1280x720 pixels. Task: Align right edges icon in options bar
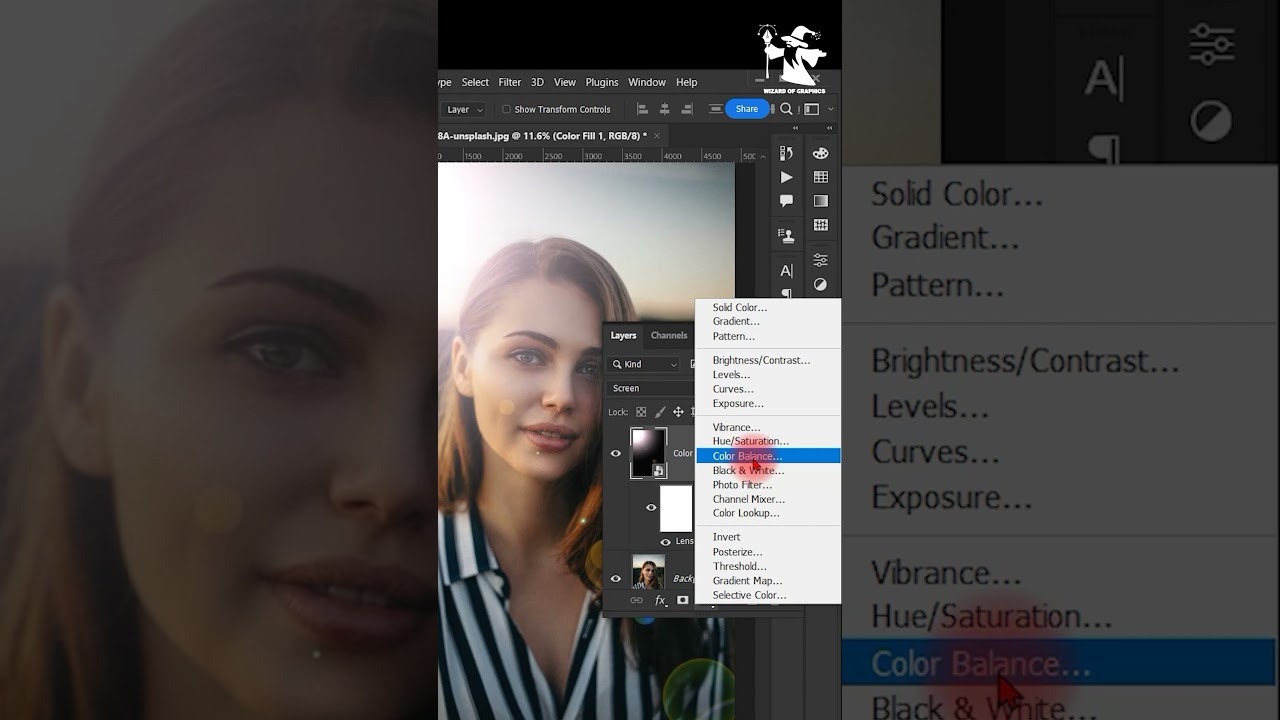point(687,109)
